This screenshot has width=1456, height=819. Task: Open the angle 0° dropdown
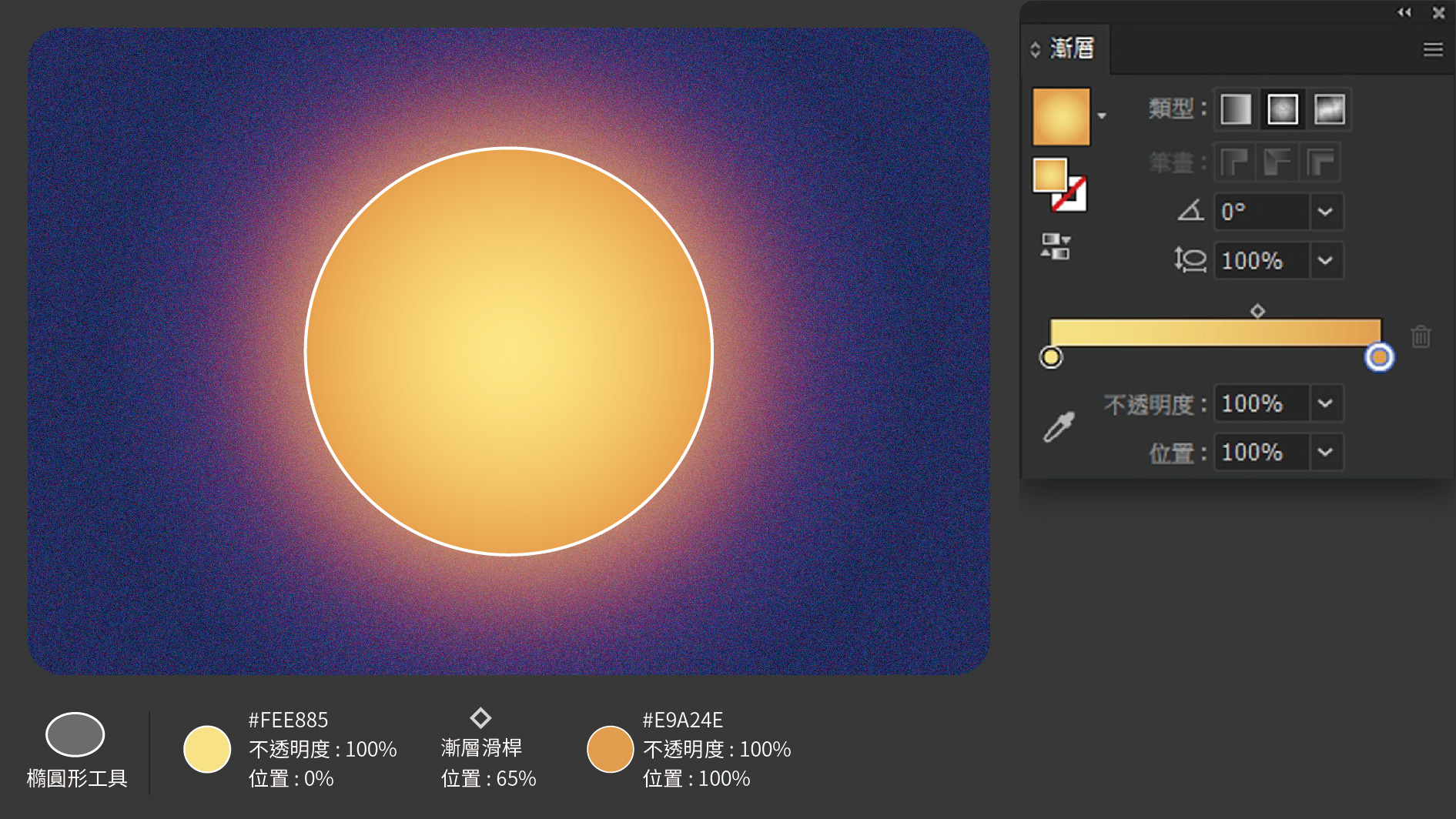(1325, 212)
